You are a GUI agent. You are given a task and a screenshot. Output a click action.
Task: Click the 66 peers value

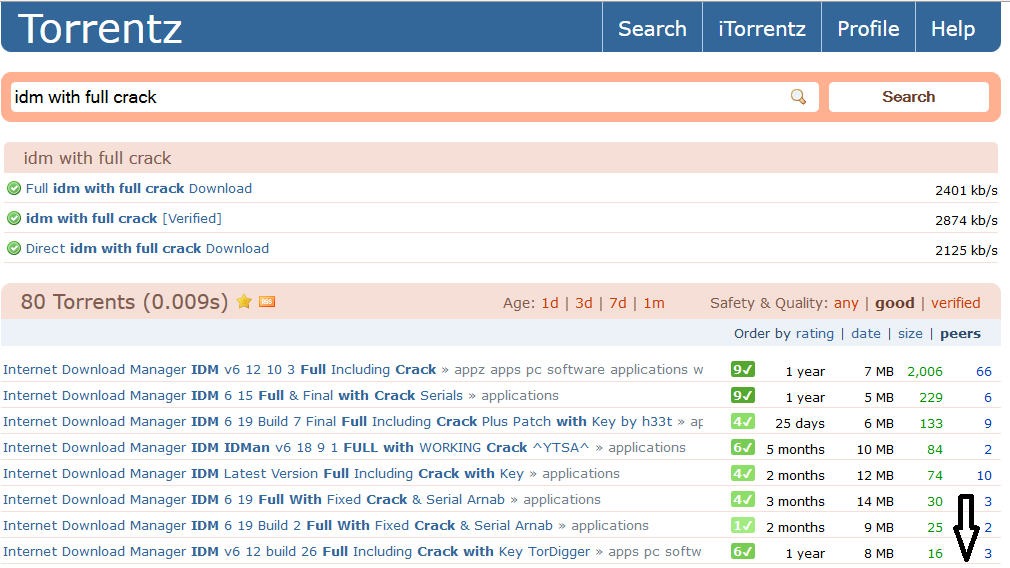point(984,372)
